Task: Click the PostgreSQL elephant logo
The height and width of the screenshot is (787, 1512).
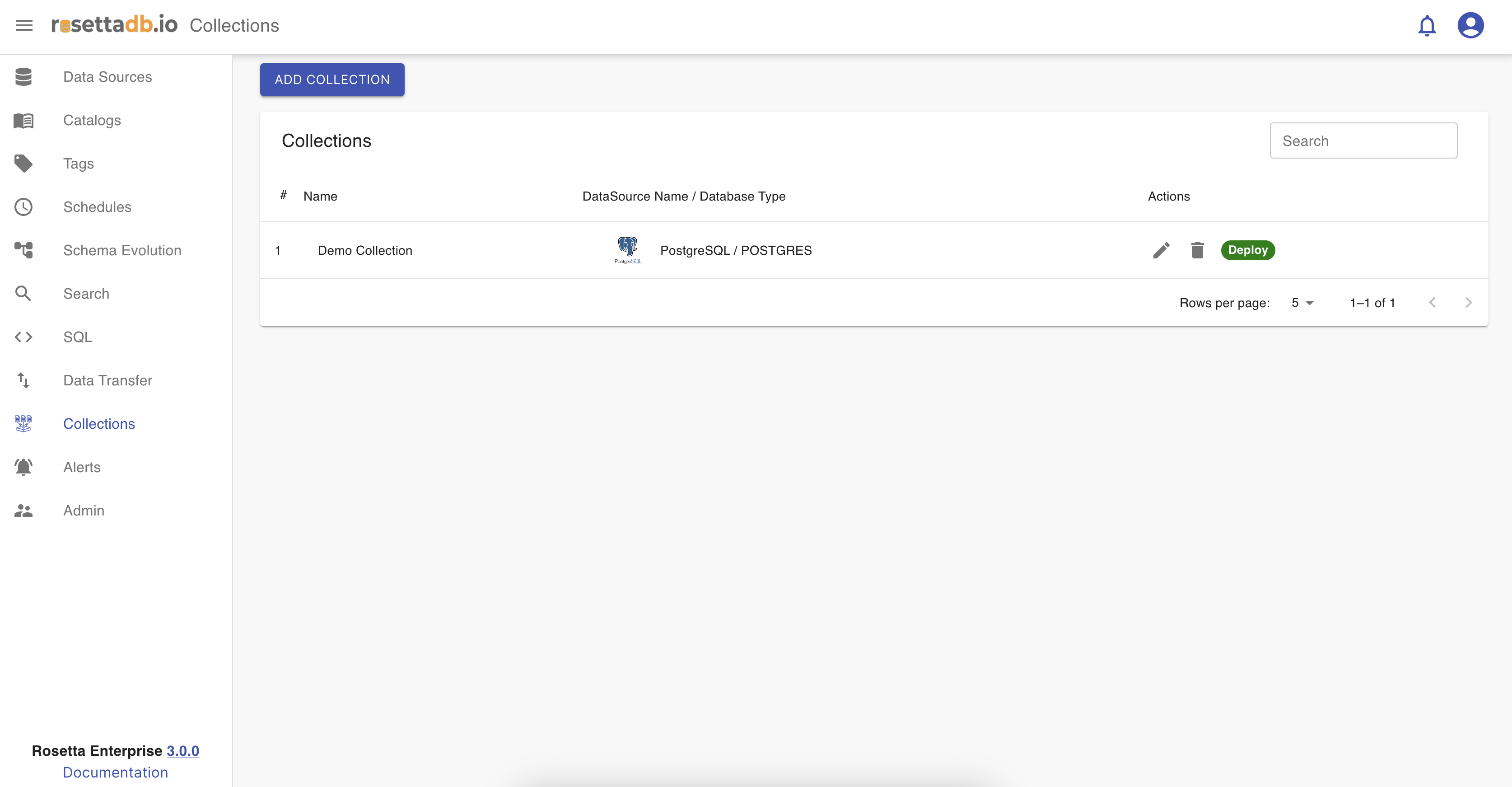Action: (x=627, y=249)
